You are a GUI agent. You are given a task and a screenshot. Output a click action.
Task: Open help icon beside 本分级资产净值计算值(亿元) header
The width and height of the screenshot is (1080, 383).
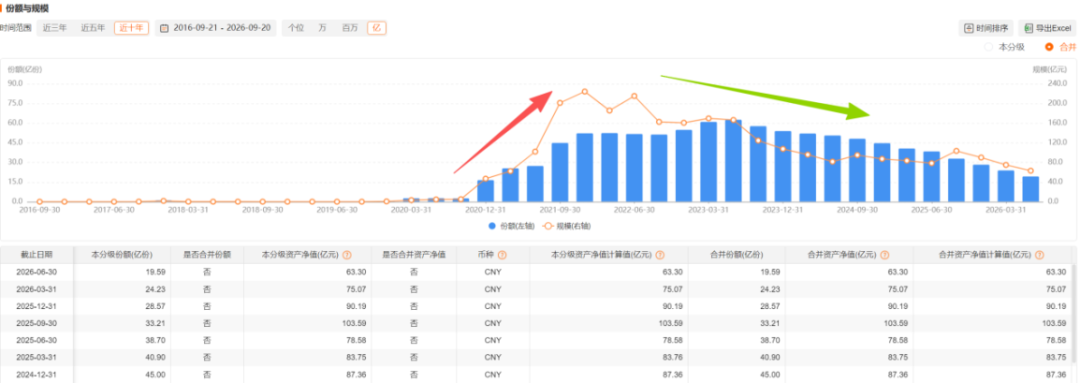[x=660, y=255]
